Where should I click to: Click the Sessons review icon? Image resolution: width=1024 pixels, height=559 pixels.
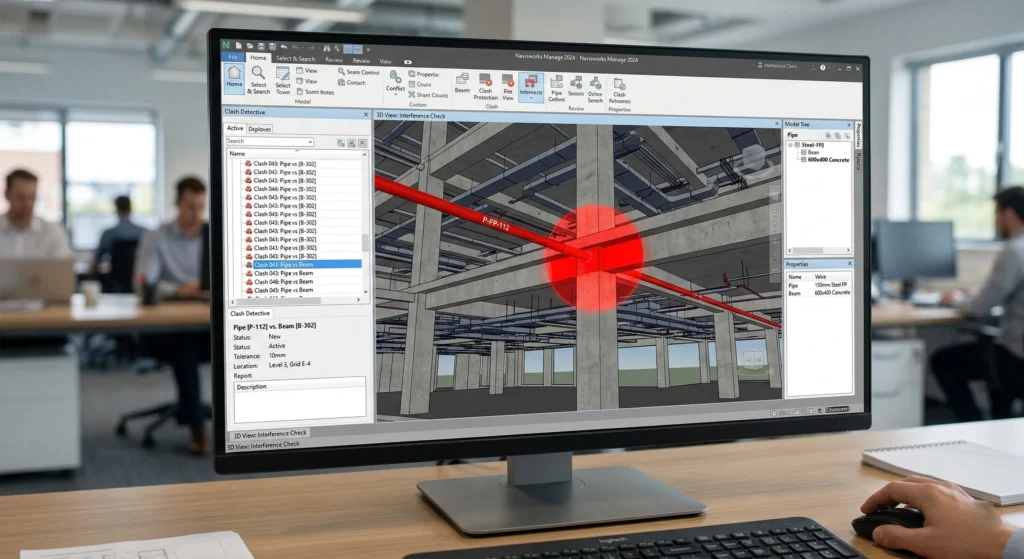pyautogui.click(x=575, y=86)
